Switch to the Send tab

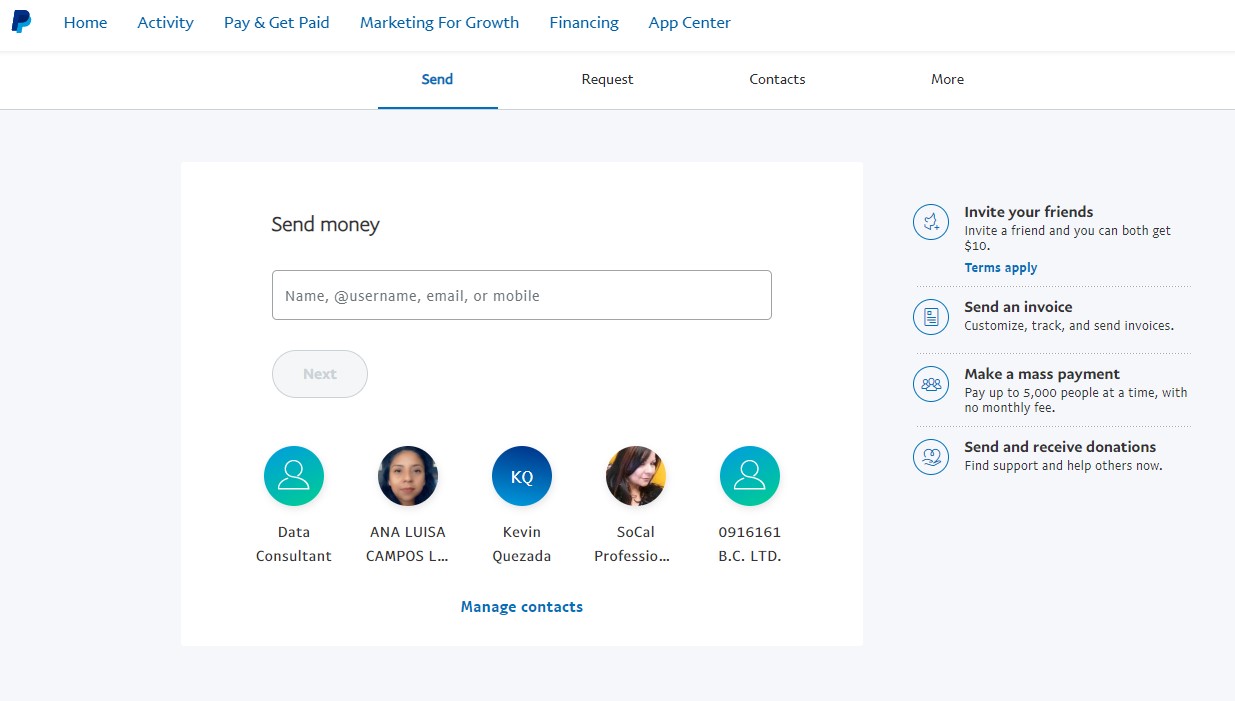click(437, 79)
